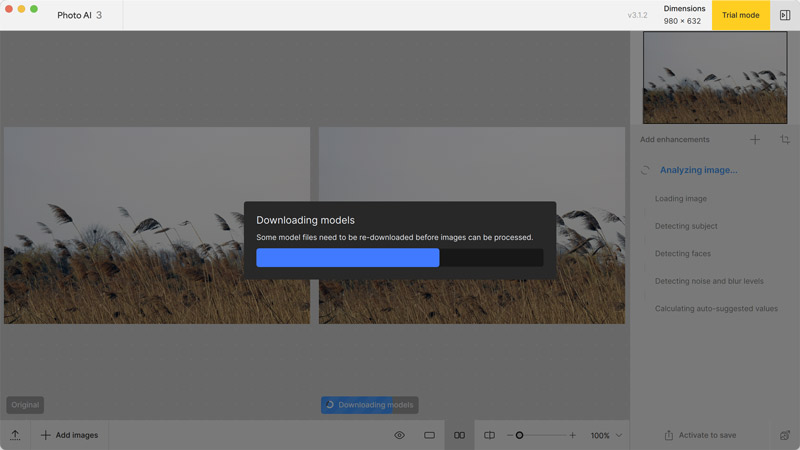The image size is (800, 450).
Task: Click the zoom-out minus sign on zoom slider
Action: point(509,435)
